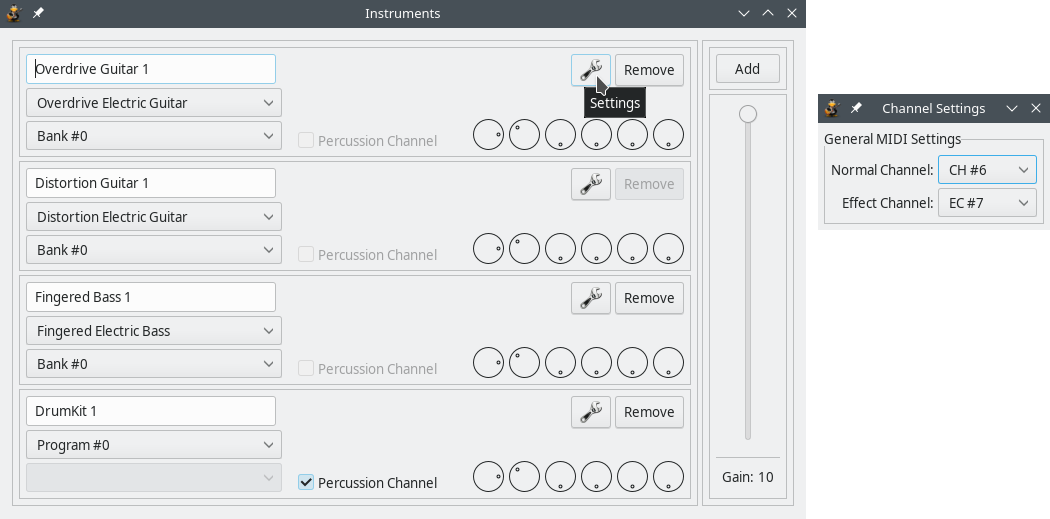Disable Percussion Channel for DrumKit 1
Image resolution: width=1050 pixels, height=519 pixels.
click(x=307, y=483)
